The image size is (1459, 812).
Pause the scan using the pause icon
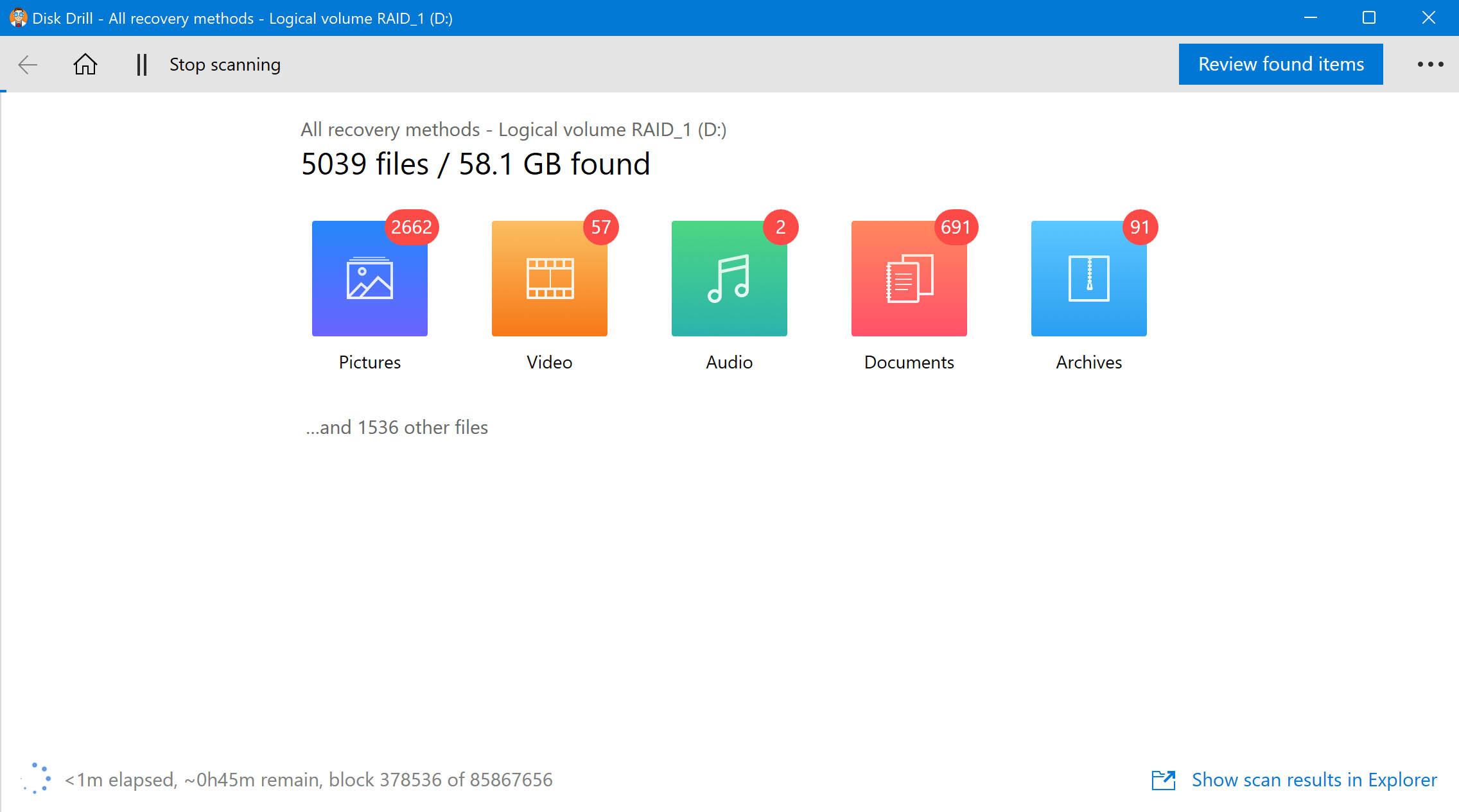coord(141,64)
